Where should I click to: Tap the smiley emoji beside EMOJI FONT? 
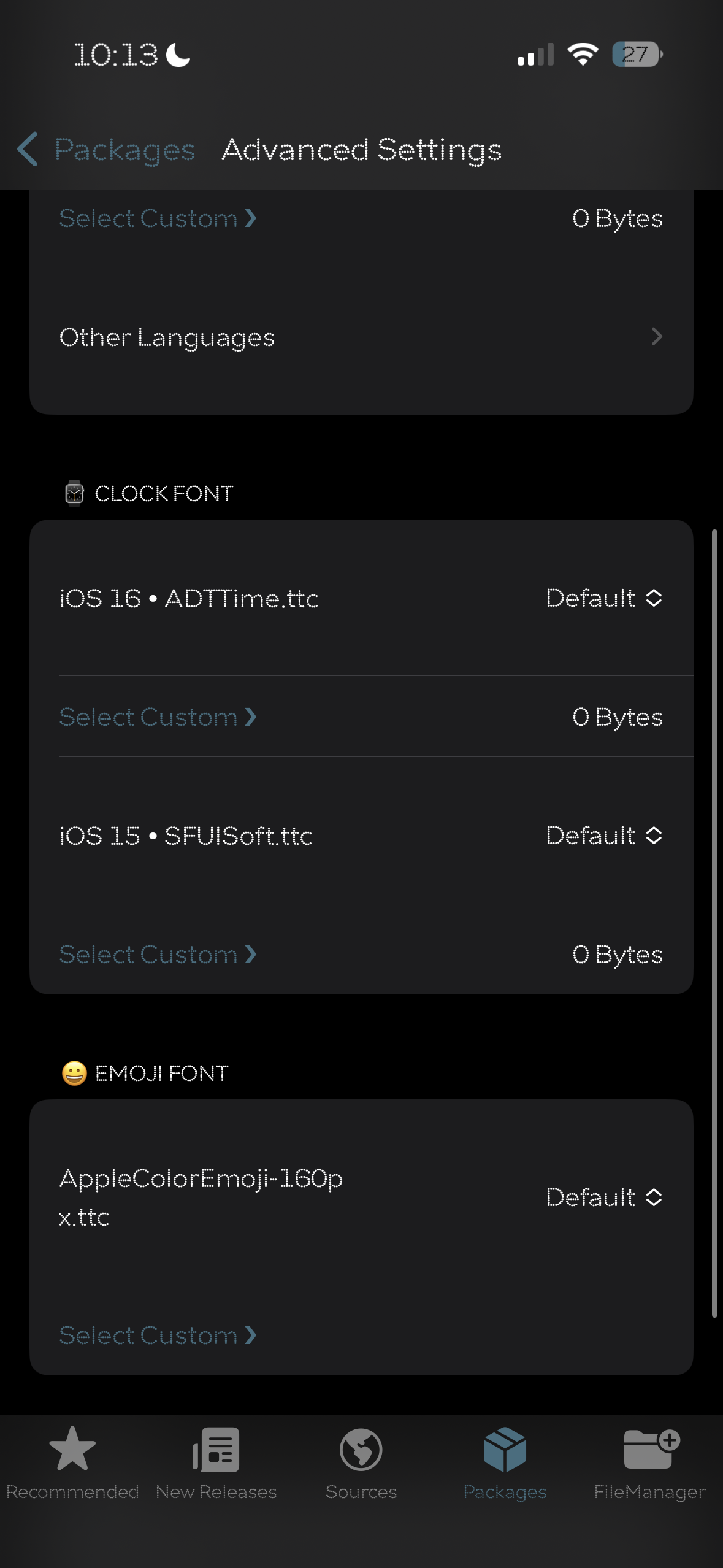tap(74, 1073)
